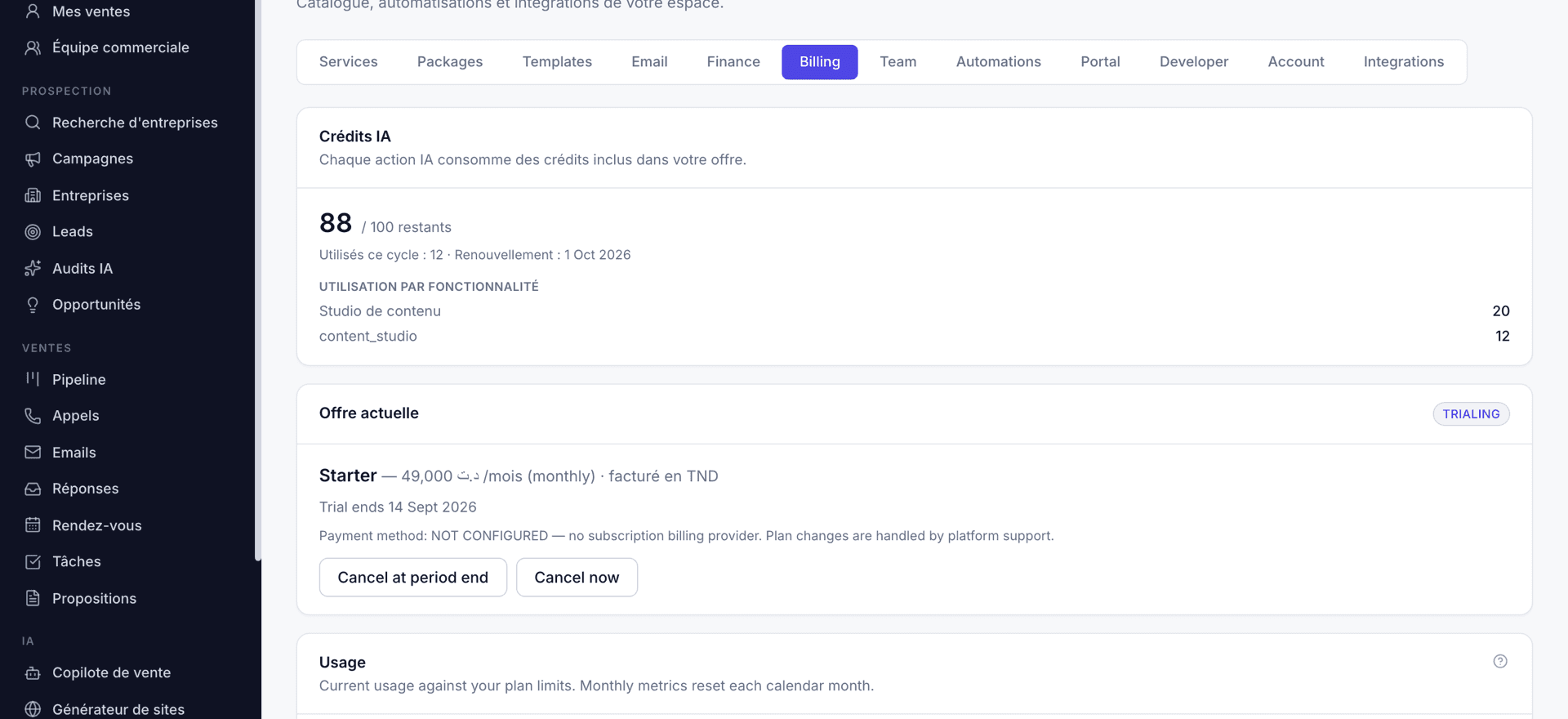Click the Rendez-vous calendar icon
The width and height of the screenshot is (1568, 719).
pos(33,525)
